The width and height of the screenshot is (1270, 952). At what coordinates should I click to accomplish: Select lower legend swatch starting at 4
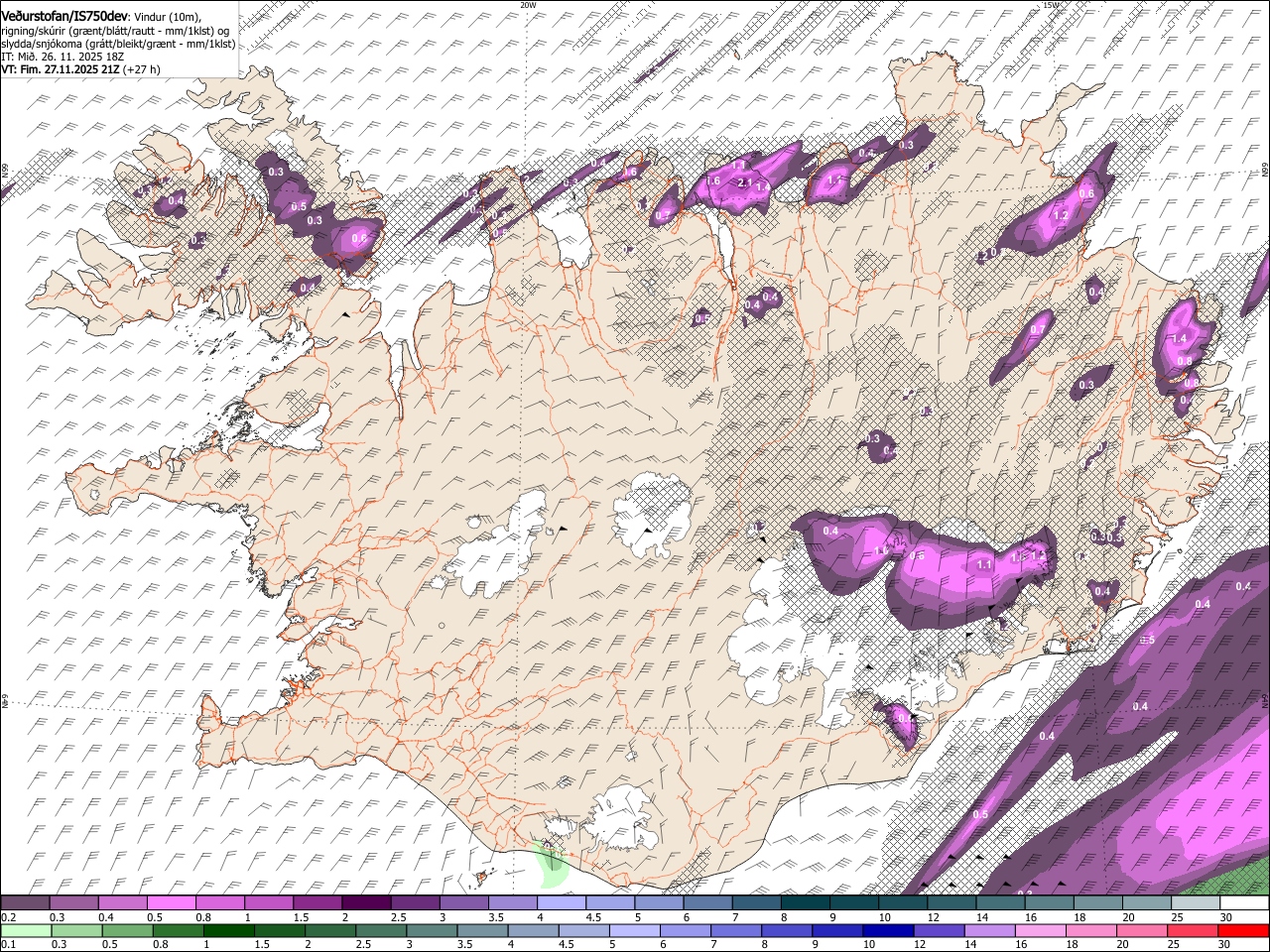click(x=534, y=930)
